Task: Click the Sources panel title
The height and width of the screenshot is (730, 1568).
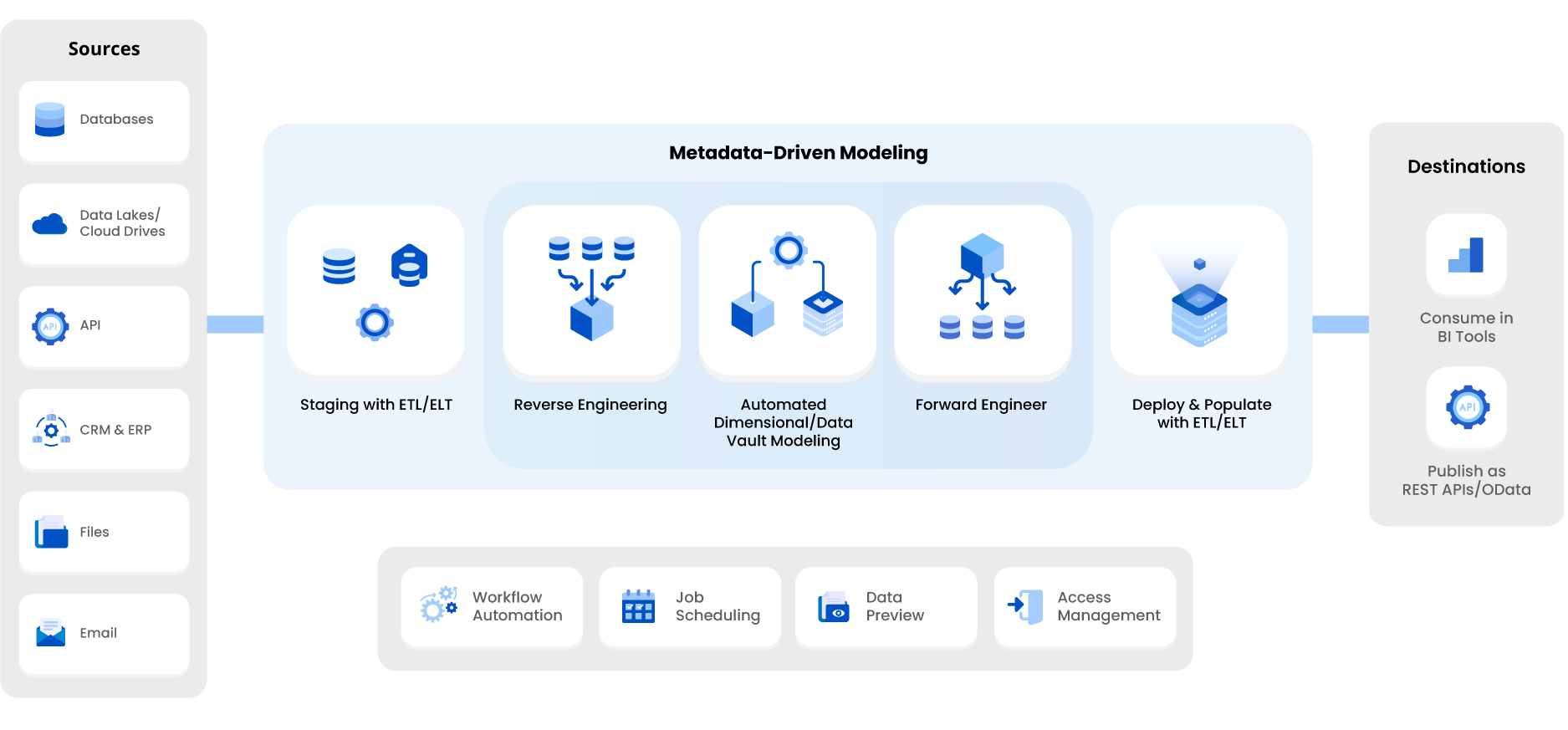Action: (105, 49)
